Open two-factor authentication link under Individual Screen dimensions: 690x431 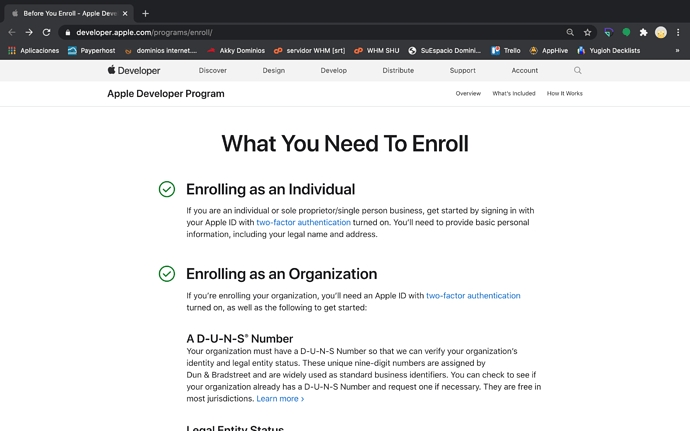pyautogui.click(x=303, y=222)
